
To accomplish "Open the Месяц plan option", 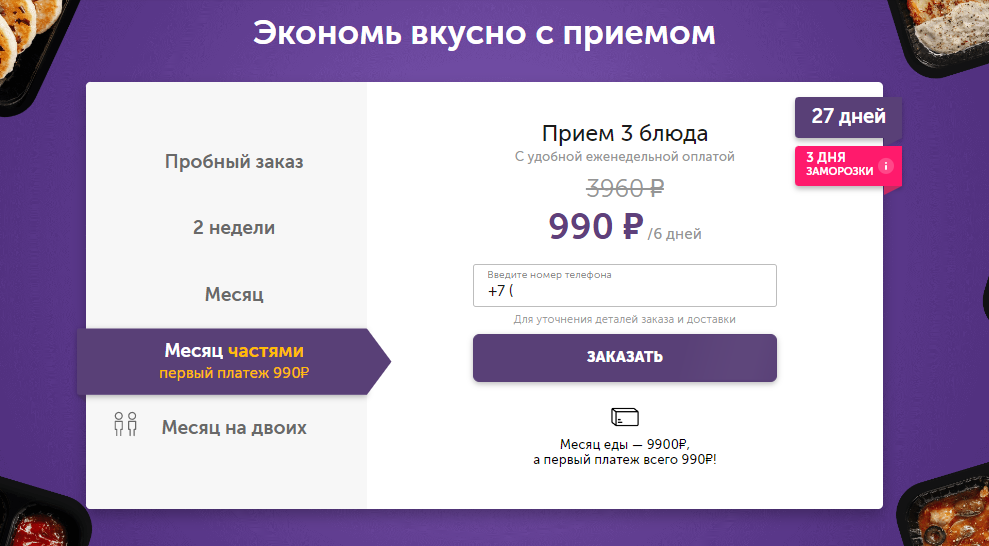I will click(x=234, y=294).
